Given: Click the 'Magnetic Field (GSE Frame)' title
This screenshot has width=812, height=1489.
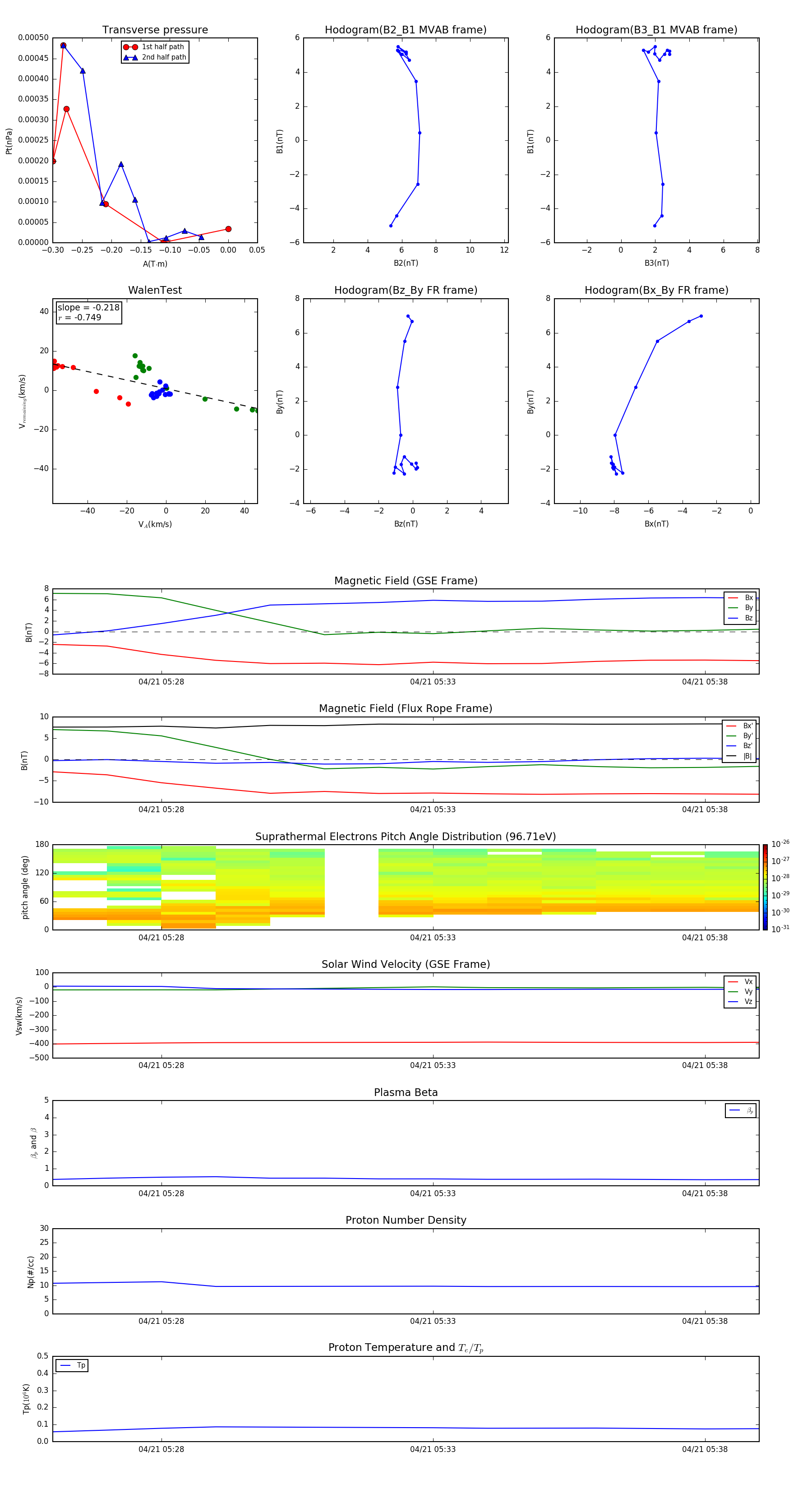Looking at the screenshot, I should click(x=406, y=581).
